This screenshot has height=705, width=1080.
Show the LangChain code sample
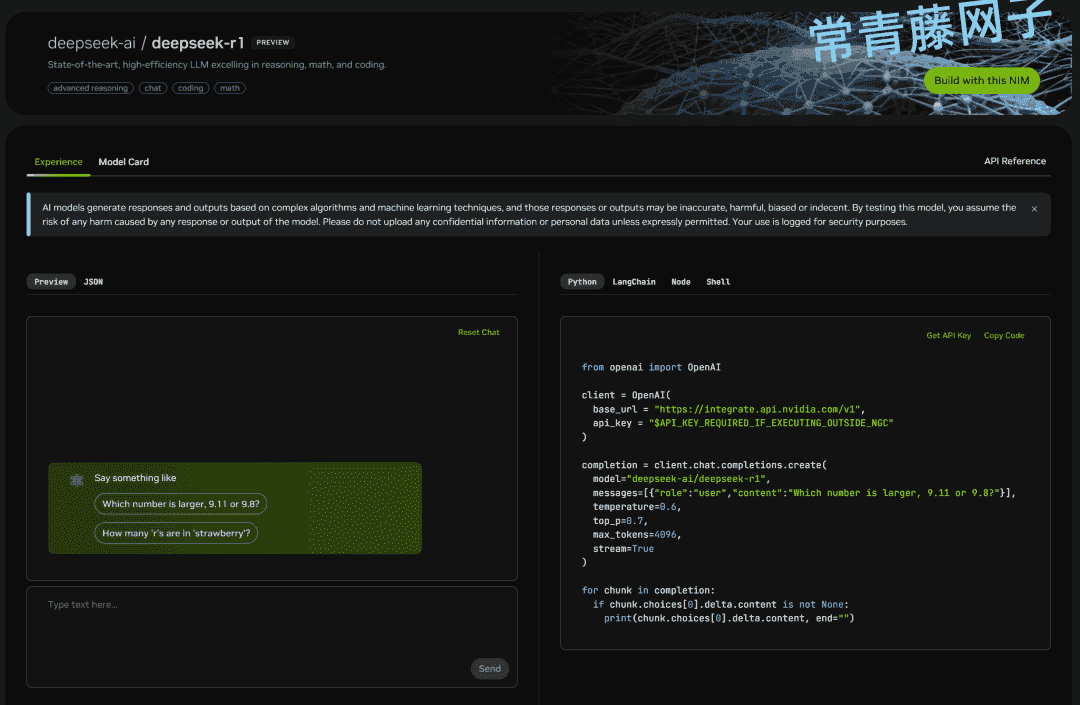[634, 282]
